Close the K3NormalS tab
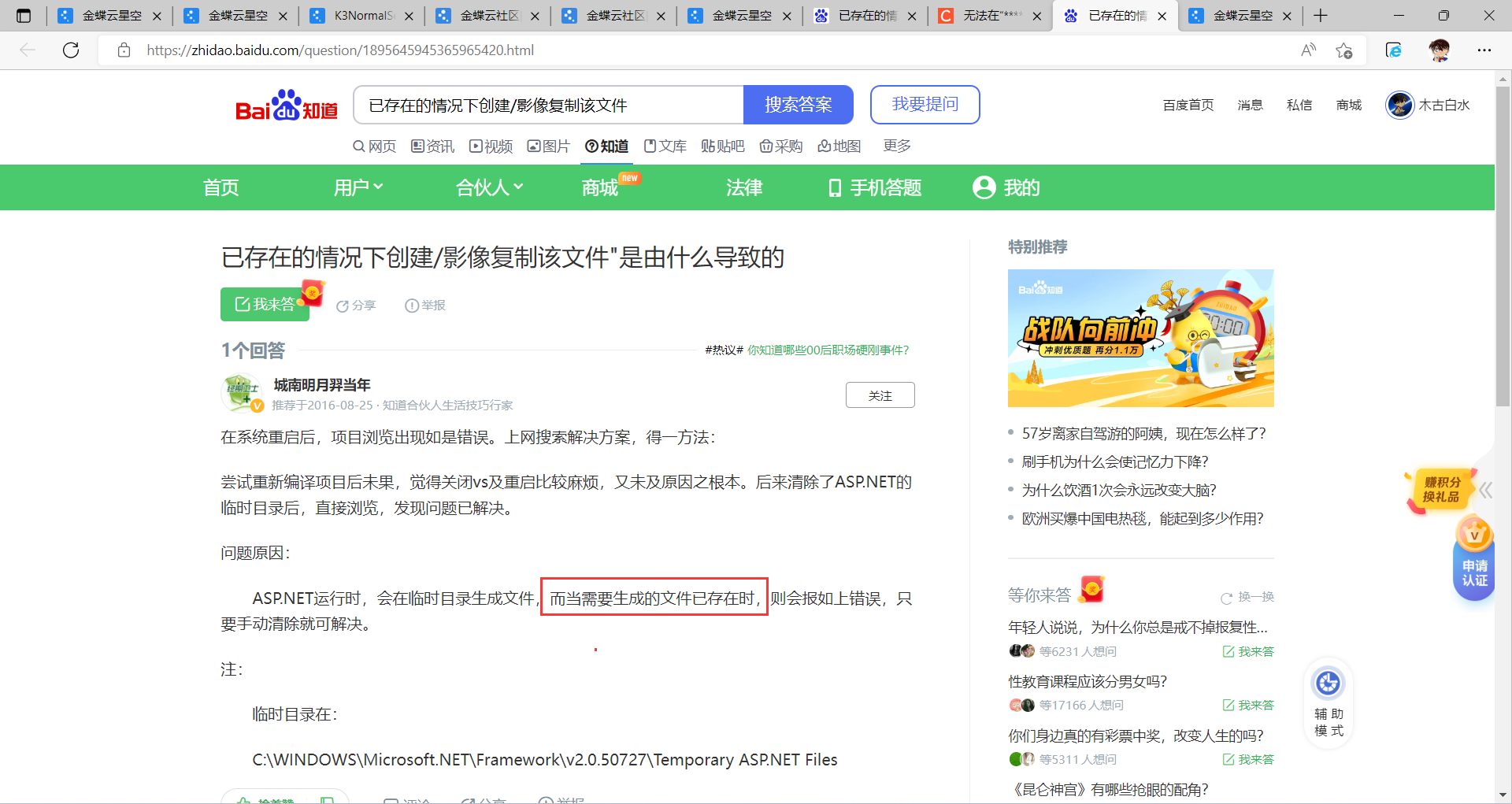This screenshot has width=1512, height=804. pos(409,16)
